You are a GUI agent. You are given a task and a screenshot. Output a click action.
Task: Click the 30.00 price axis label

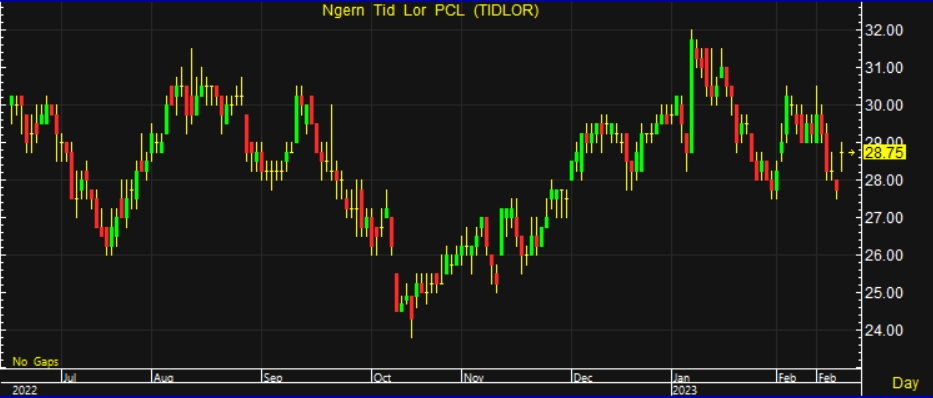pyautogui.click(x=885, y=105)
